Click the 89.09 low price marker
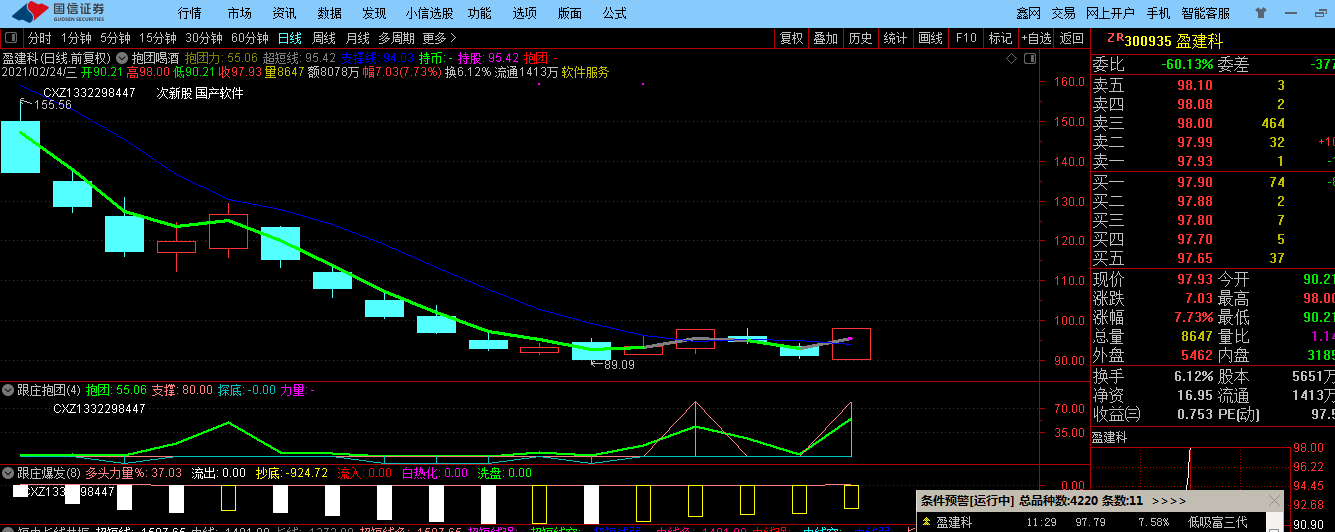1335x532 pixels. pyautogui.click(x=620, y=365)
